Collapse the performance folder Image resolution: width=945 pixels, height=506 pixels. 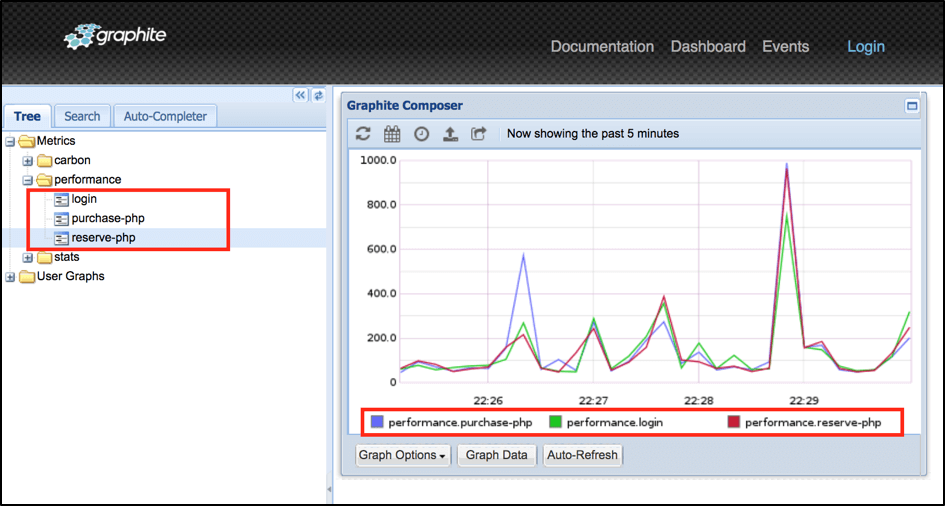pyautogui.click(x=27, y=180)
